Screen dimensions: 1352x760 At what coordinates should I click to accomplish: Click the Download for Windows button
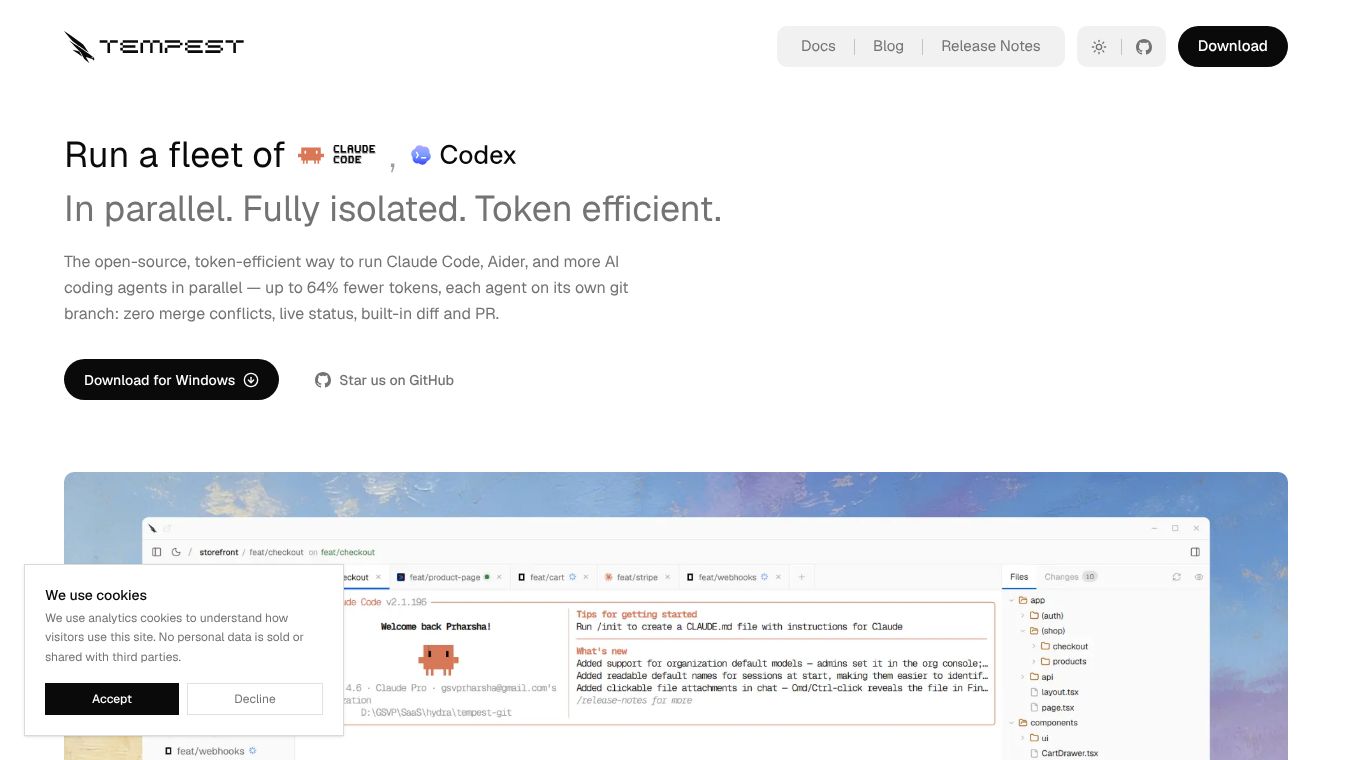point(171,380)
